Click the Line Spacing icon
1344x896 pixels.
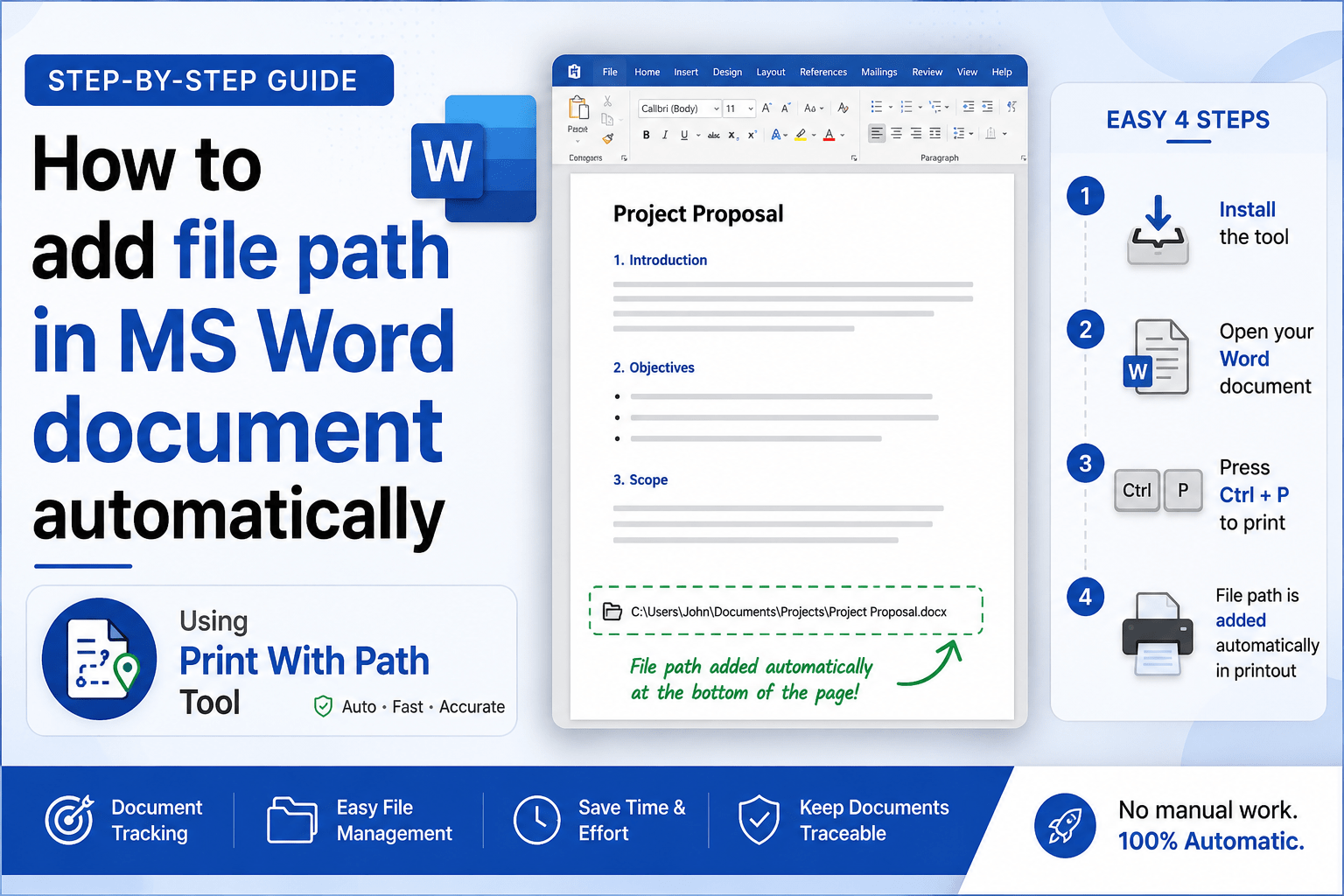959,134
